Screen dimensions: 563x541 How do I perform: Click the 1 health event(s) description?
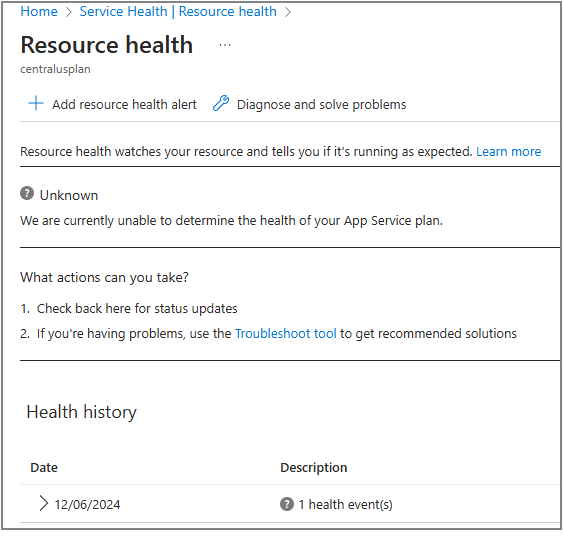[x=345, y=504]
